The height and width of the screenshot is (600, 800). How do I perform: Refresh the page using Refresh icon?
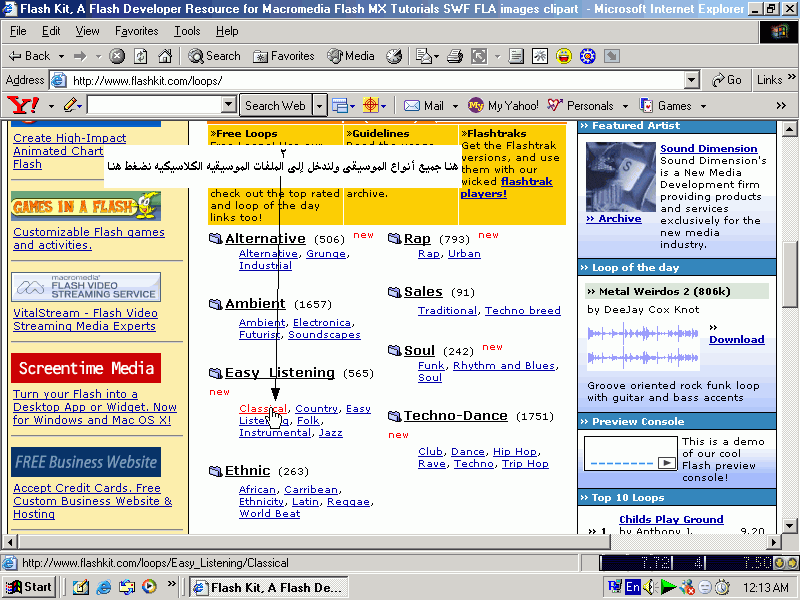(x=140, y=56)
